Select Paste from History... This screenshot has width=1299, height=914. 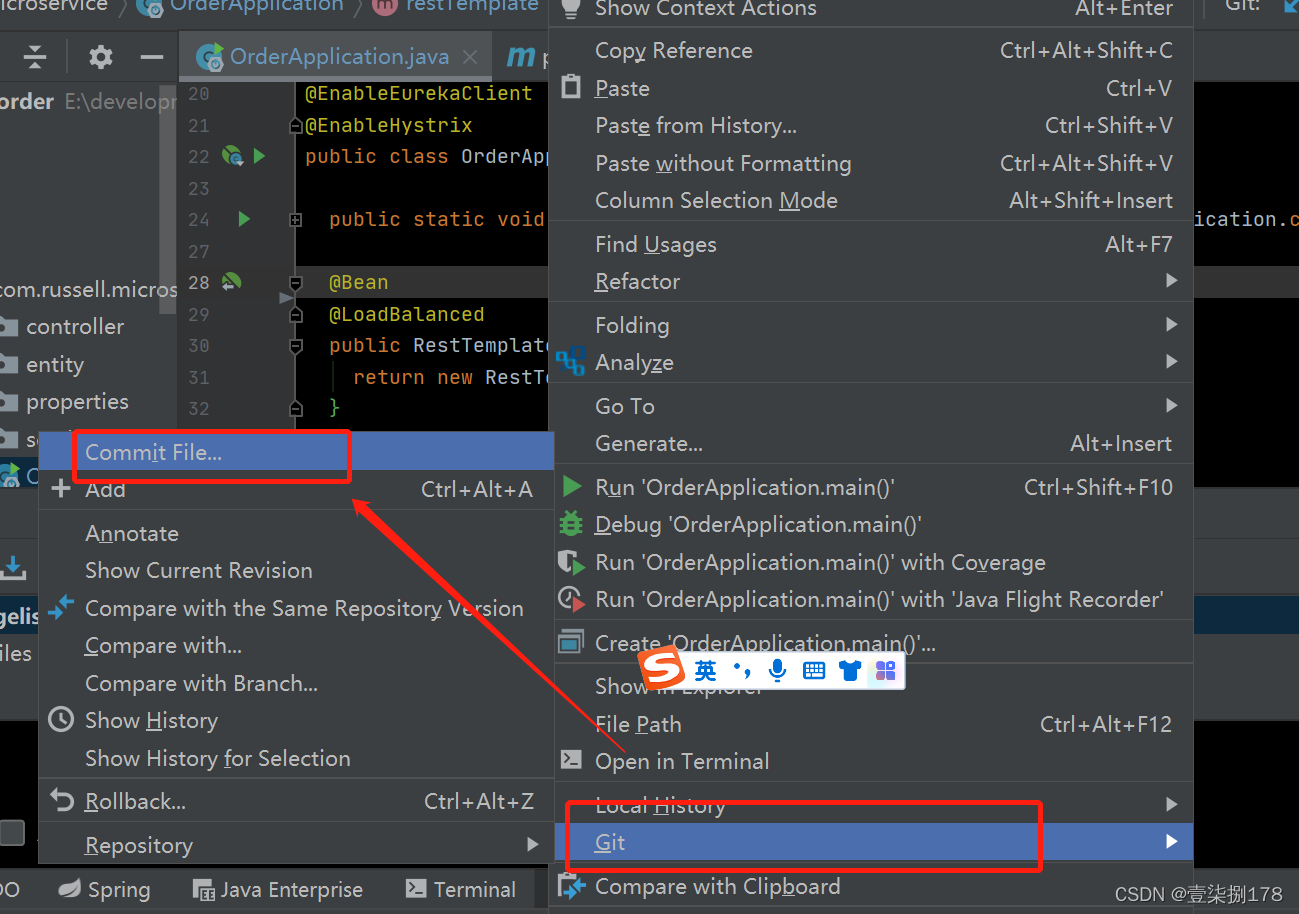[873, 125]
